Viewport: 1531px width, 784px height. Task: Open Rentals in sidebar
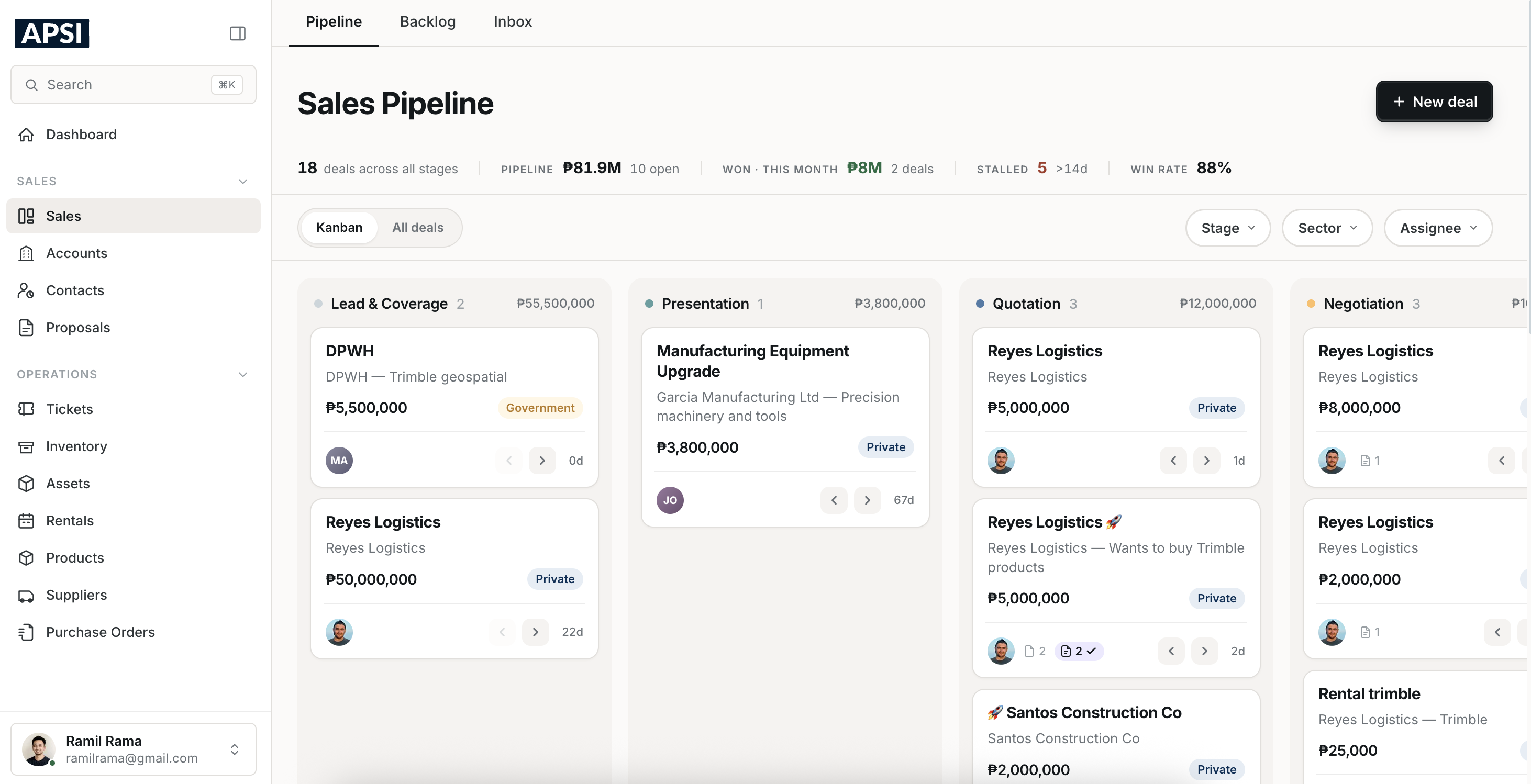(x=133, y=520)
